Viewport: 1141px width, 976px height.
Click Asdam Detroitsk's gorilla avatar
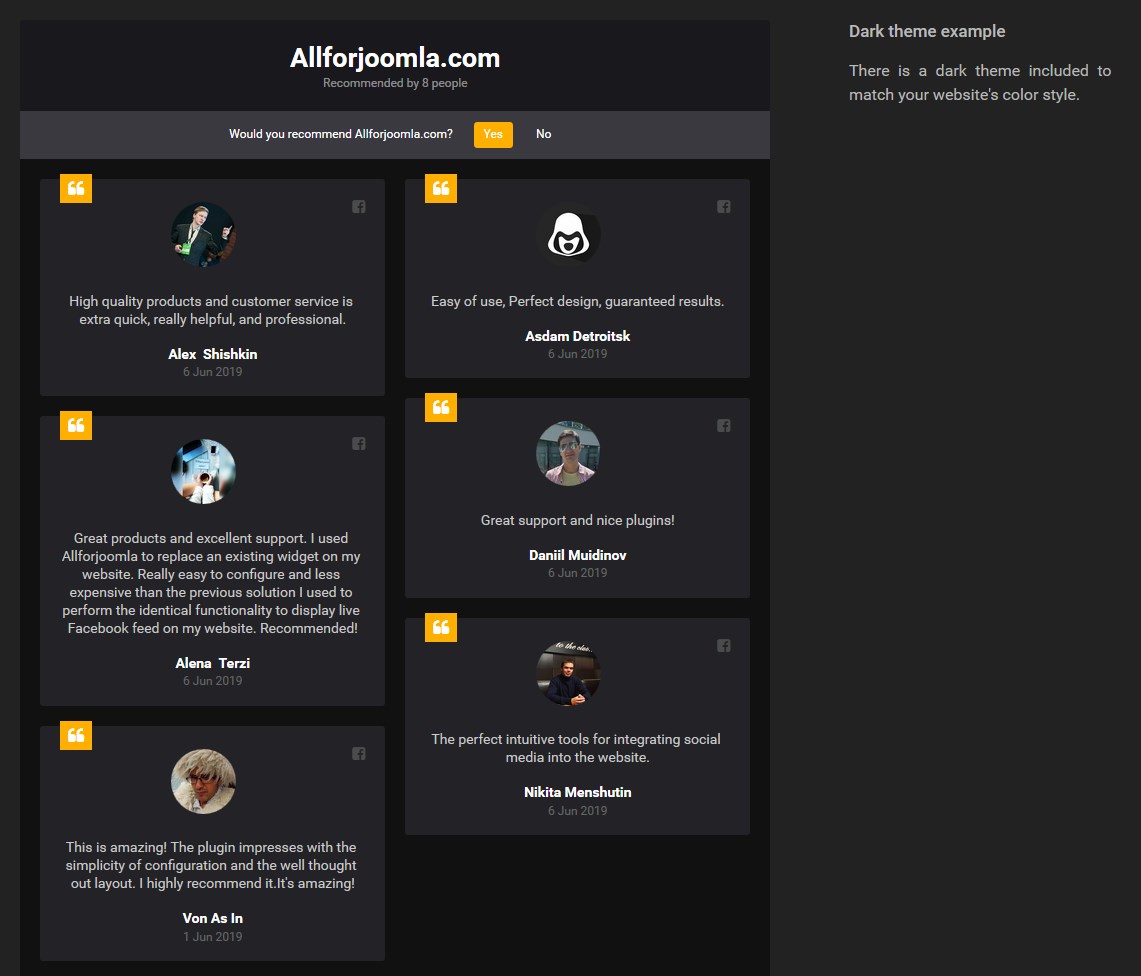(x=568, y=234)
